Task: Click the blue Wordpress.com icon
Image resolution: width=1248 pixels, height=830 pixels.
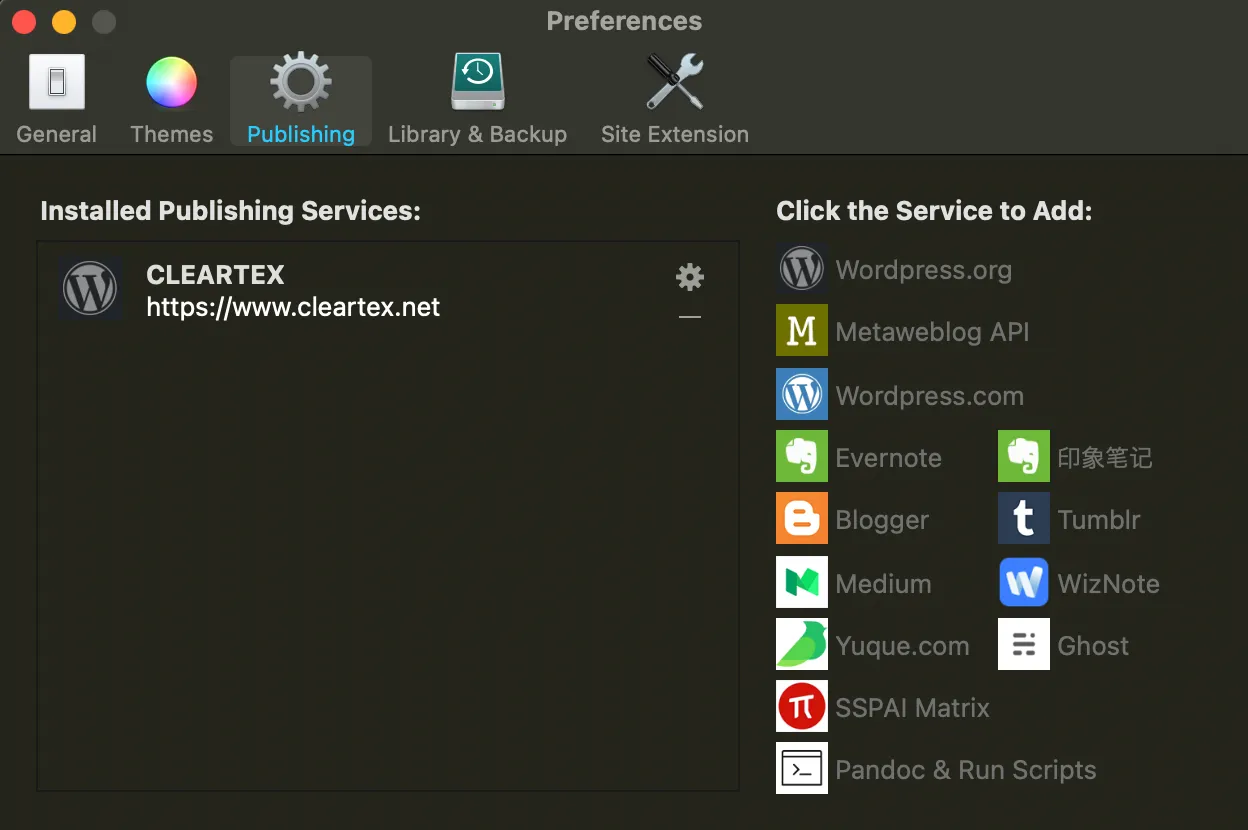Action: coord(802,395)
